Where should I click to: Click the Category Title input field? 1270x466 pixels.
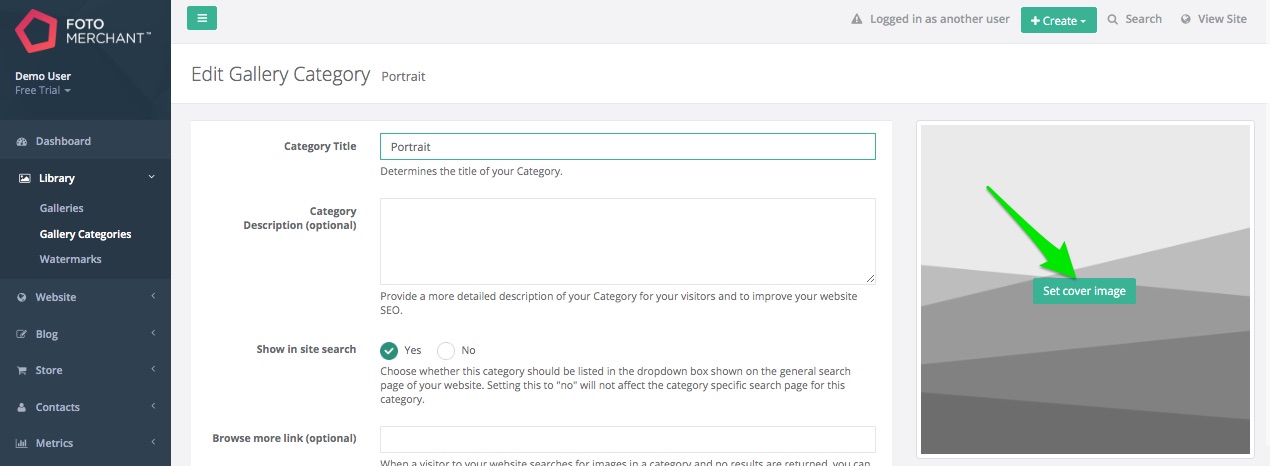[628, 147]
